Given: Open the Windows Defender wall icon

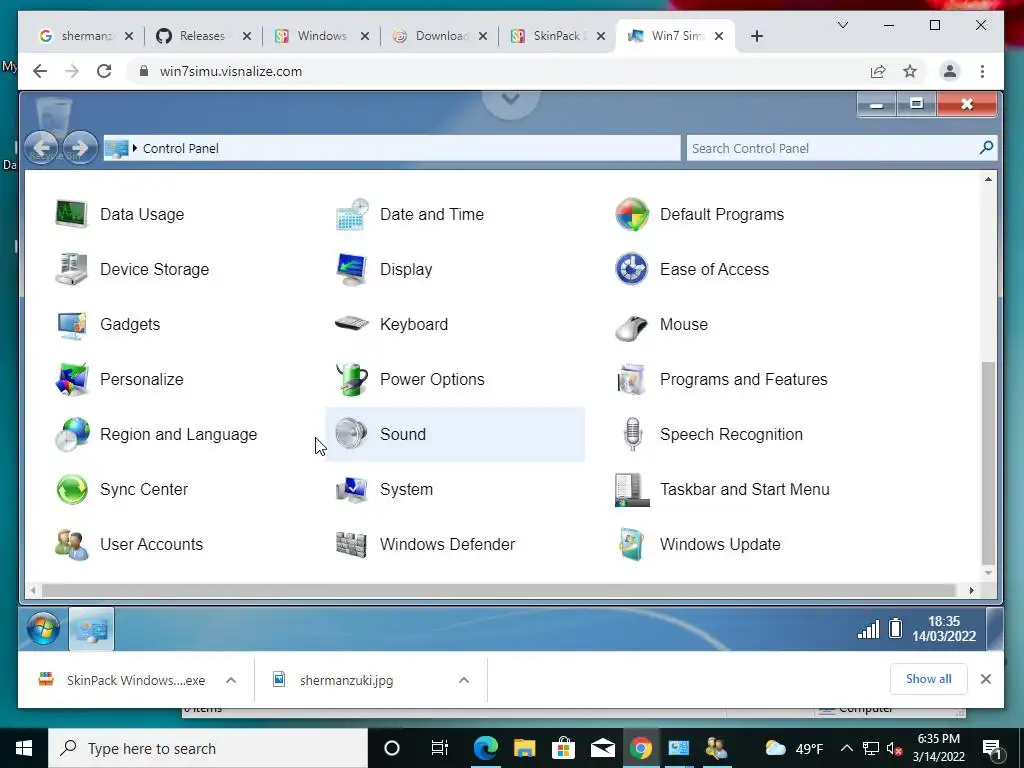Looking at the screenshot, I should coord(352,545).
